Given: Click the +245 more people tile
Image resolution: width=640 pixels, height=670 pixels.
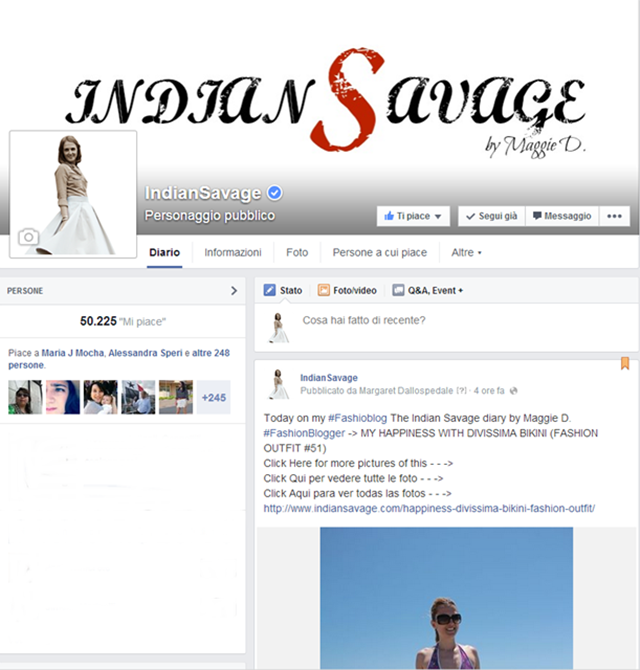Looking at the screenshot, I should point(214,397).
